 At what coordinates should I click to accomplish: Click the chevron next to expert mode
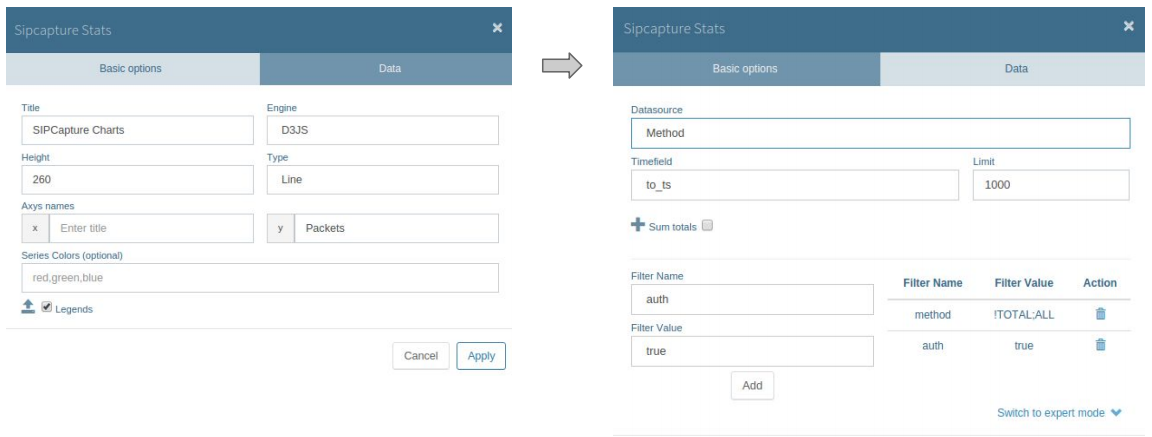point(1117,413)
